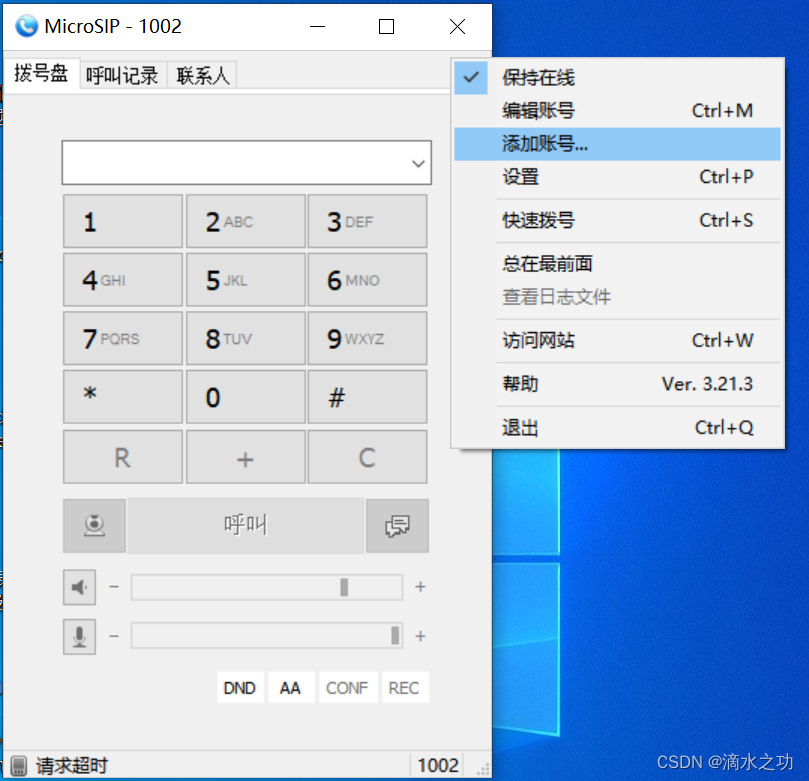The width and height of the screenshot is (809, 781).
Task: Select 添加账号... menu item
Action: pos(617,144)
